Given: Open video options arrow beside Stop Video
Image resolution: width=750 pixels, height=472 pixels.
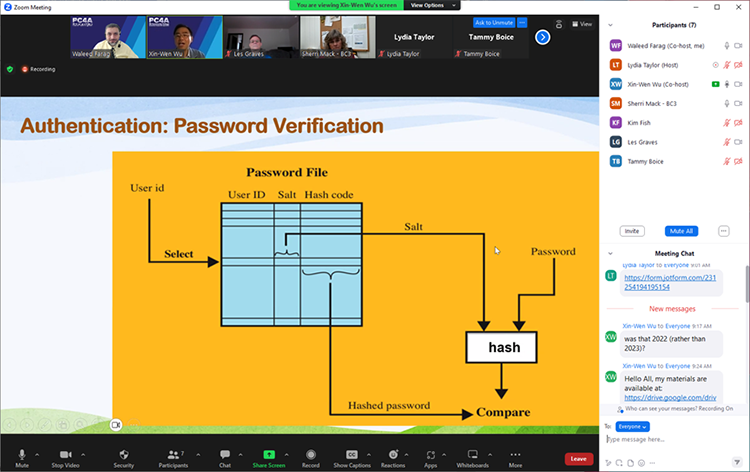Looking at the screenshot, I should (x=83, y=455).
